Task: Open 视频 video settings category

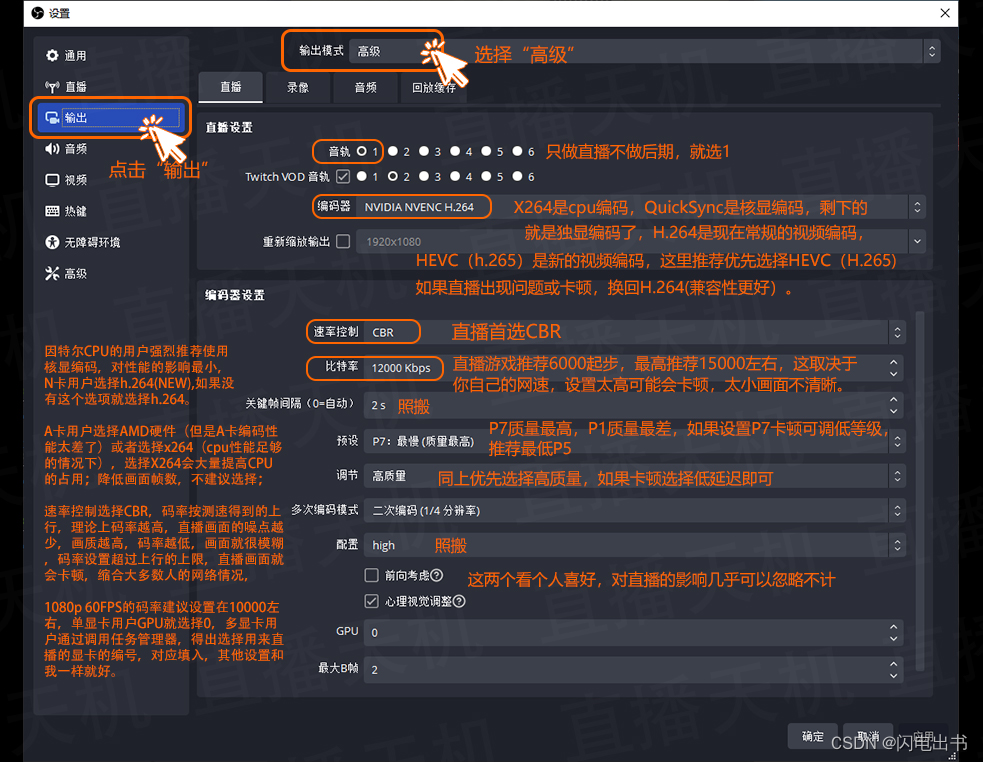Action: click(112, 180)
